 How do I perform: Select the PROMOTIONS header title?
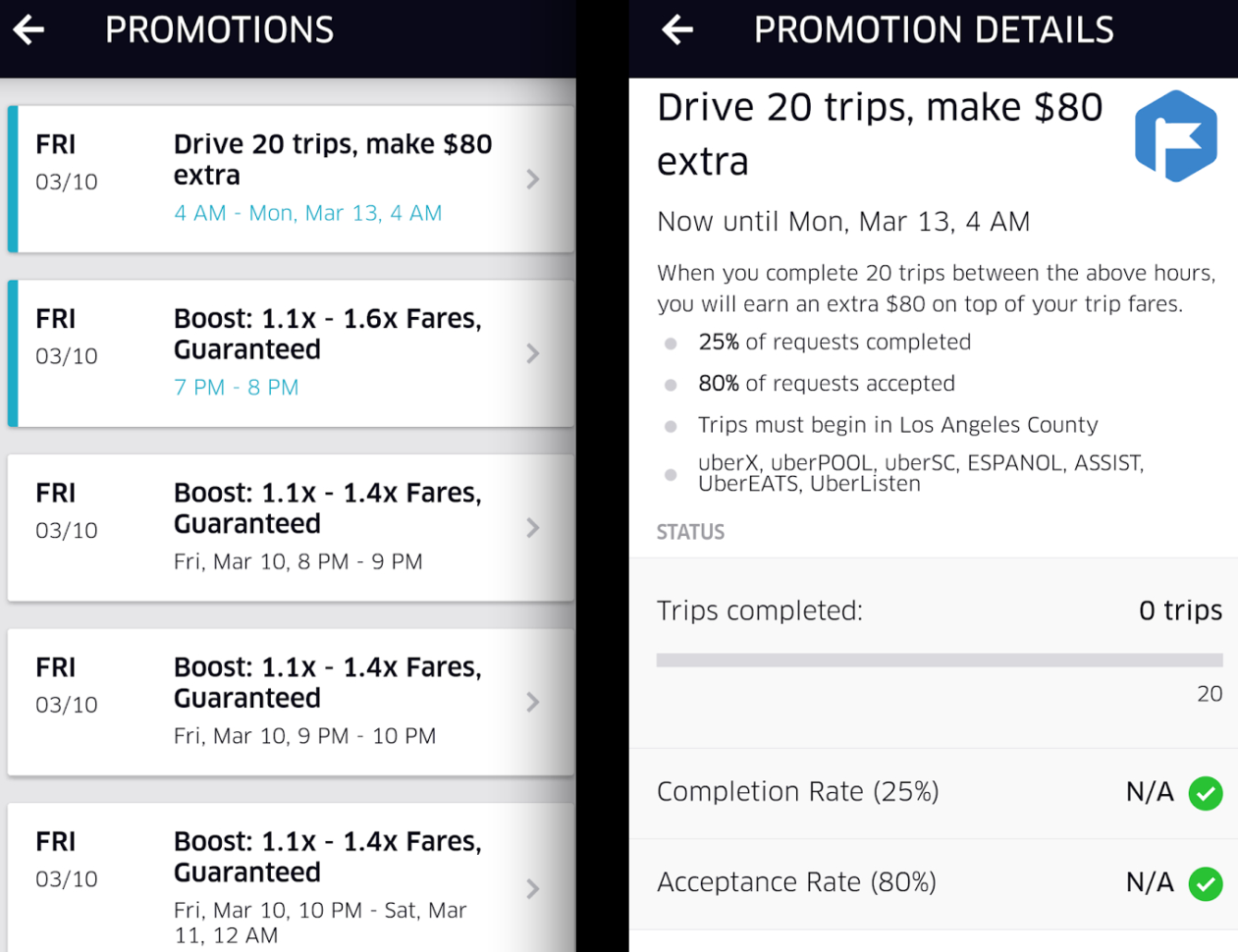coord(220,29)
